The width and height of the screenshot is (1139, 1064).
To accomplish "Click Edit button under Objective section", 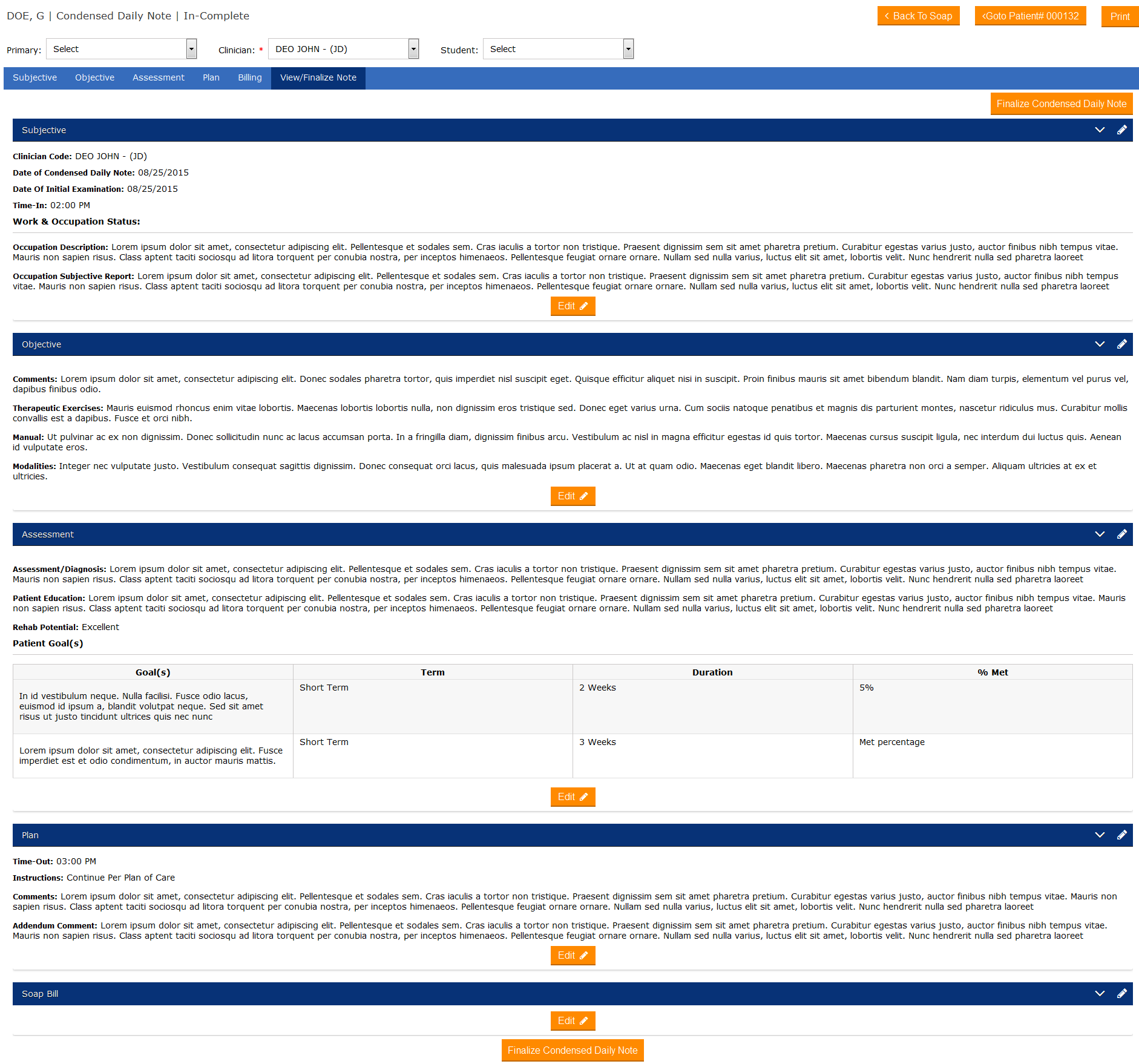I will (573, 496).
